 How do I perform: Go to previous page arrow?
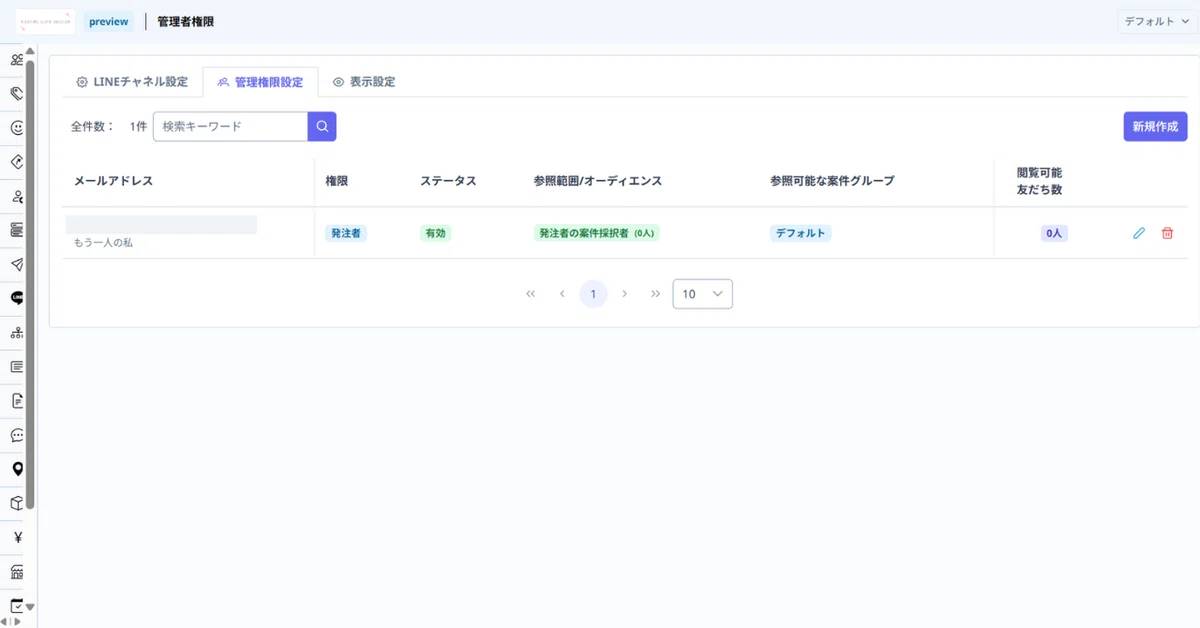(x=562, y=294)
